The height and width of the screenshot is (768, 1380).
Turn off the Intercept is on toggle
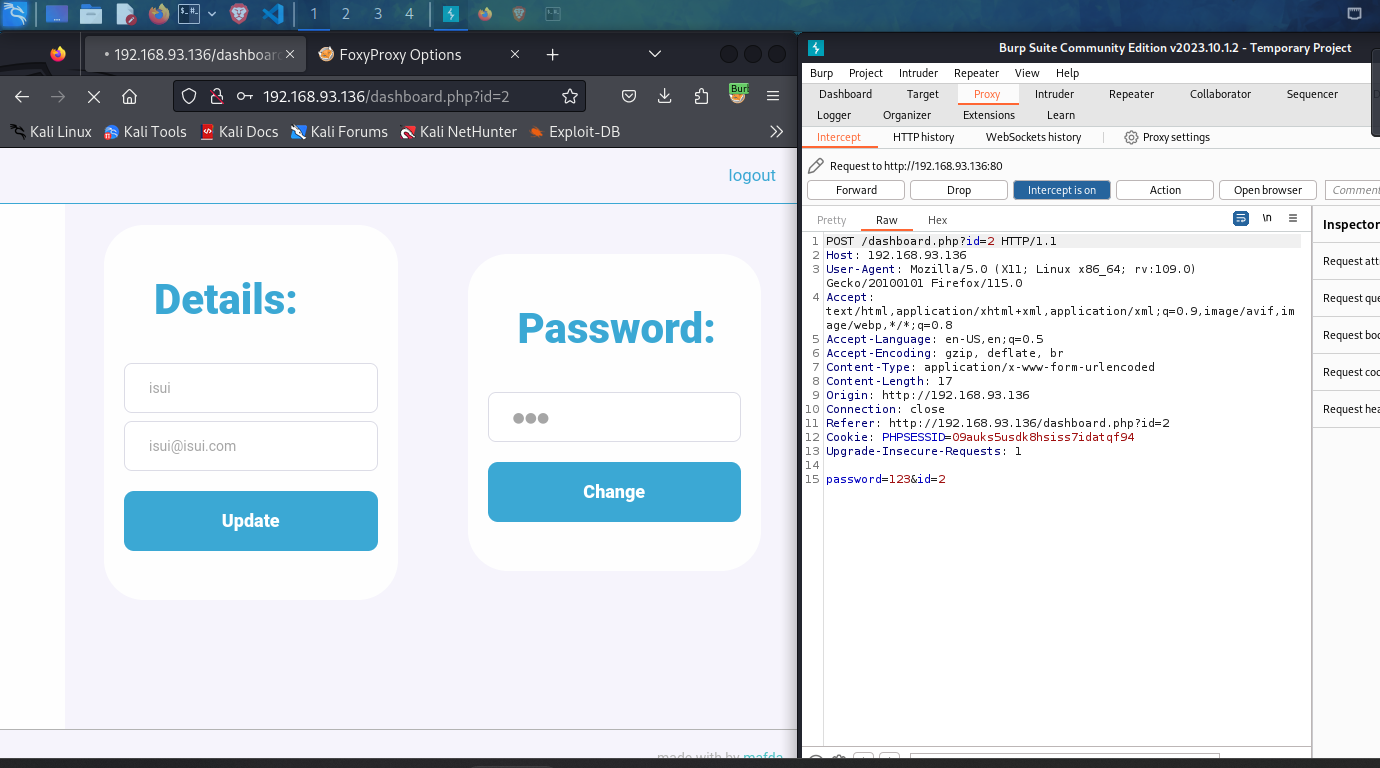(x=1061, y=190)
